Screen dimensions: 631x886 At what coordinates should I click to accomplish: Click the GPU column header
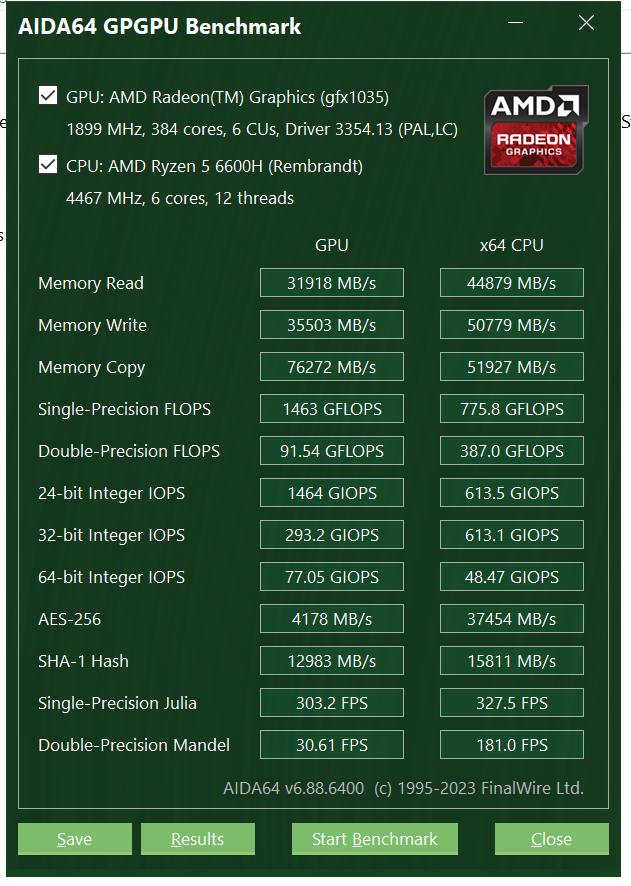(332, 245)
